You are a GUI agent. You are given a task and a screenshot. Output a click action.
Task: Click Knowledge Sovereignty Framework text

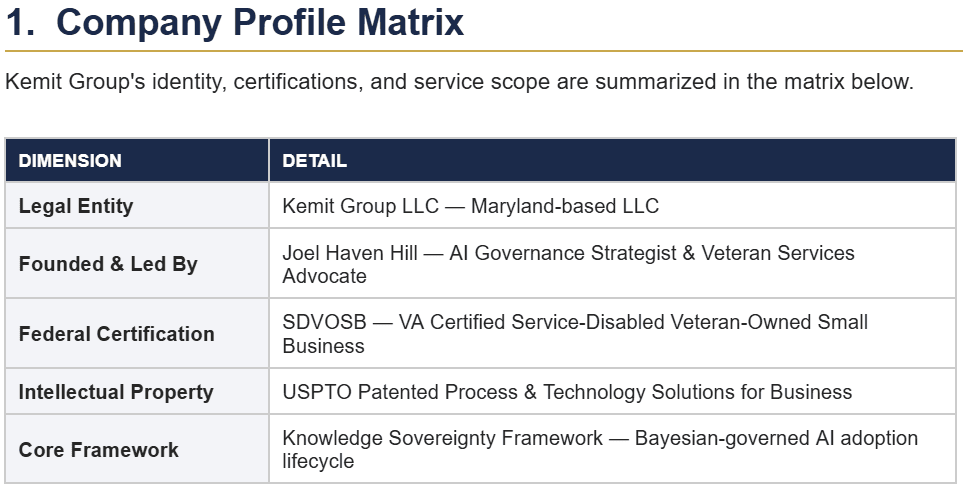click(x=442, y=438)
